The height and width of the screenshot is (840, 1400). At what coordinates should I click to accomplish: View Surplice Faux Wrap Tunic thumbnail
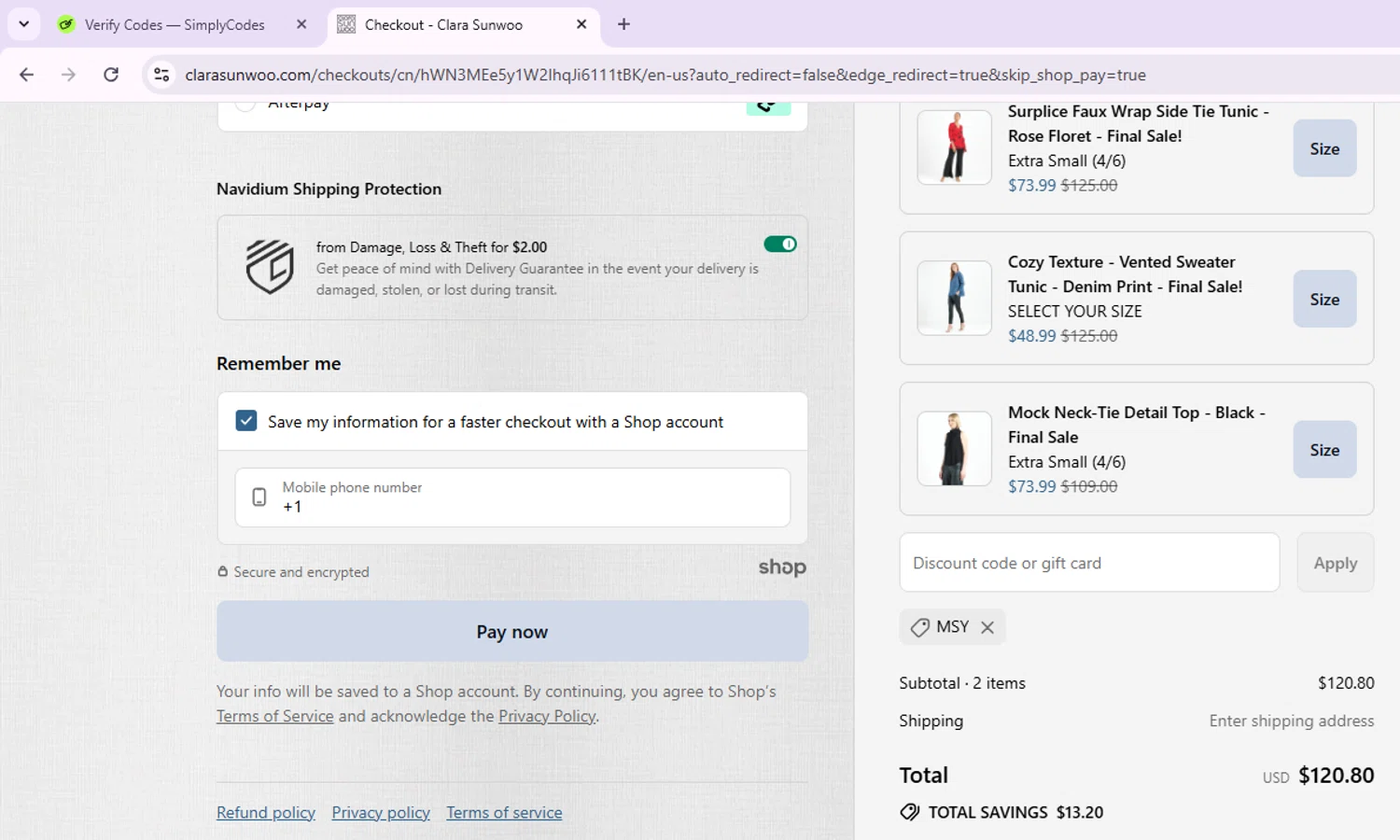click(x=954, y=147)
